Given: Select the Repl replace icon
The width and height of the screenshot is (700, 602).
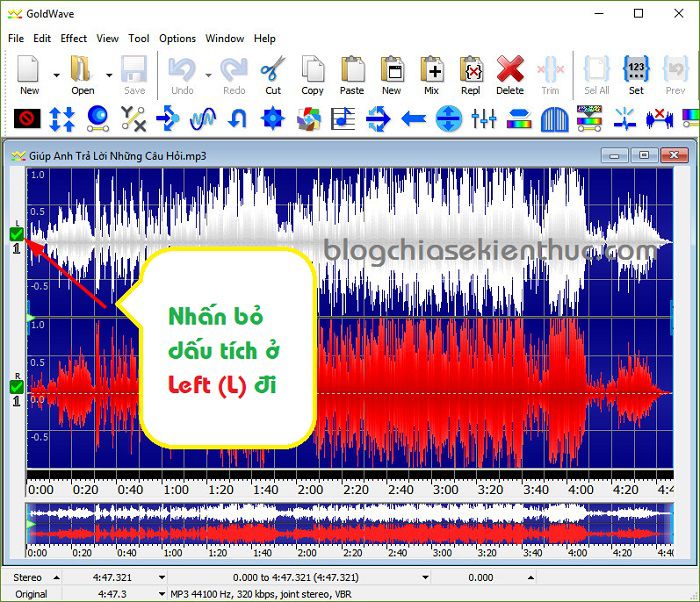Looking at the screenshot, I should tap(471, 69).
